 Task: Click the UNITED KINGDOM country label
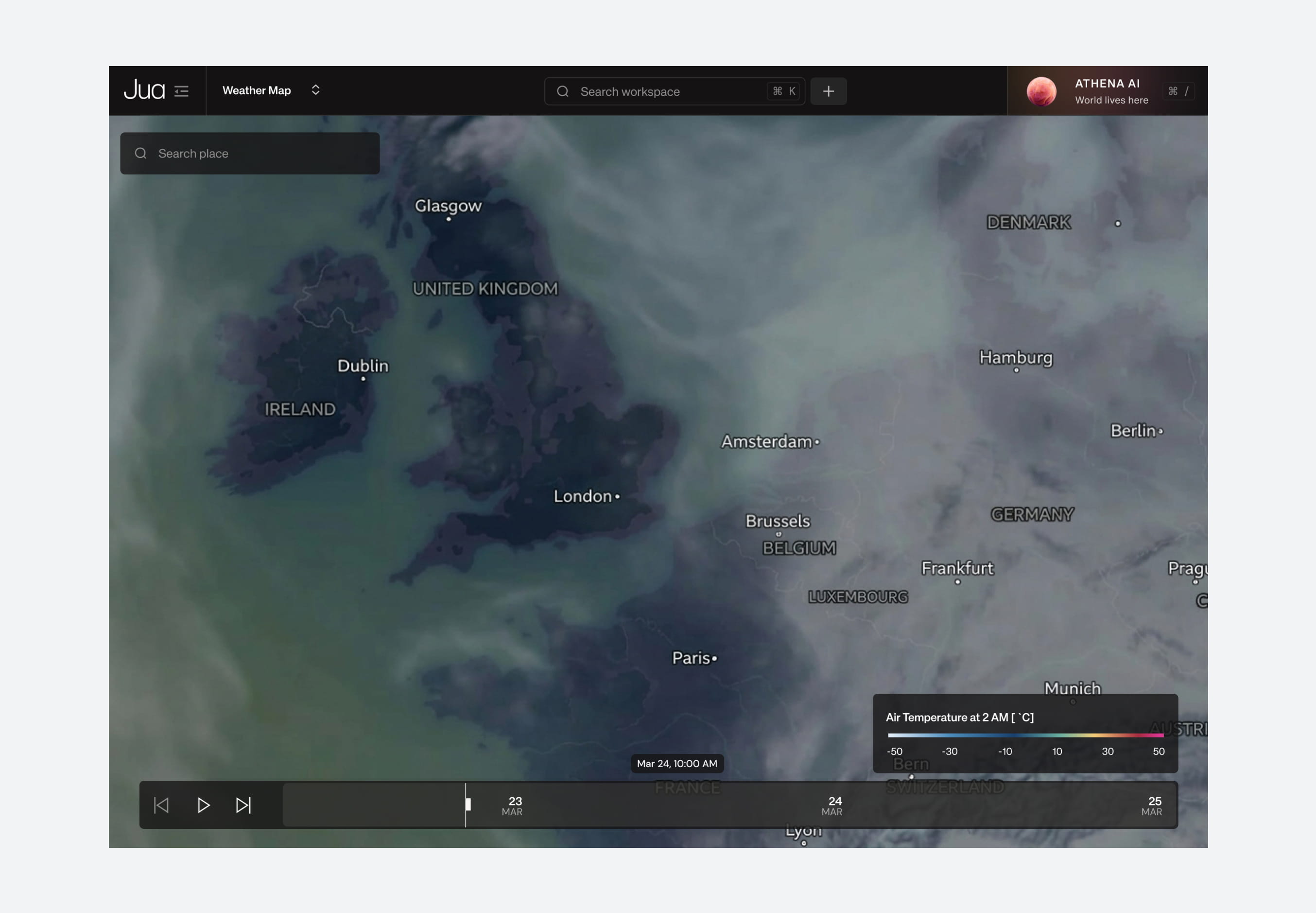click(x=485, y=289)
